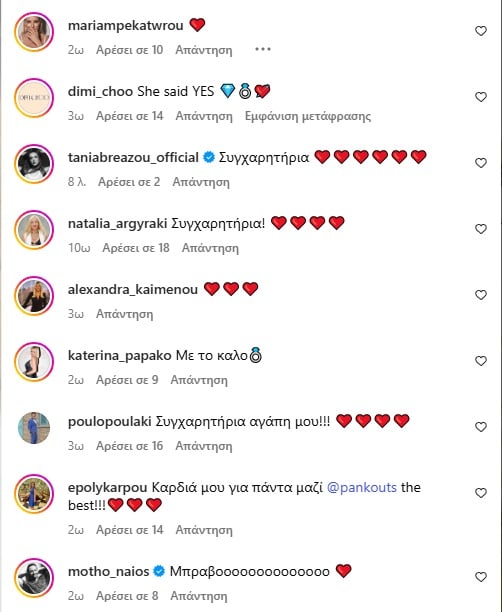Screen dimensions: 502x612
Task: Tap heart icon next to taniabreazou_official comment
Action: (x=481, y=163)
